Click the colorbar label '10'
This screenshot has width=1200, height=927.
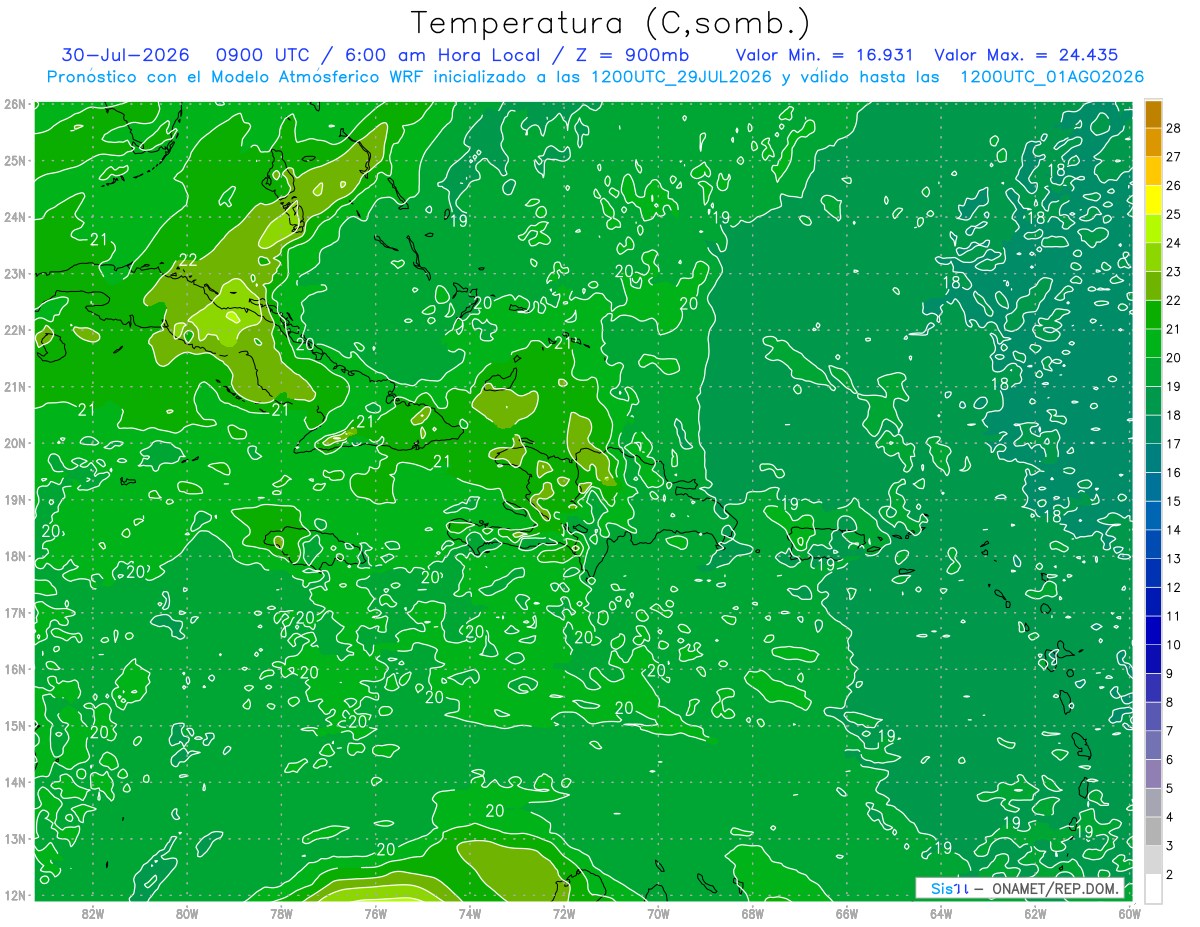click(1174, 645)
